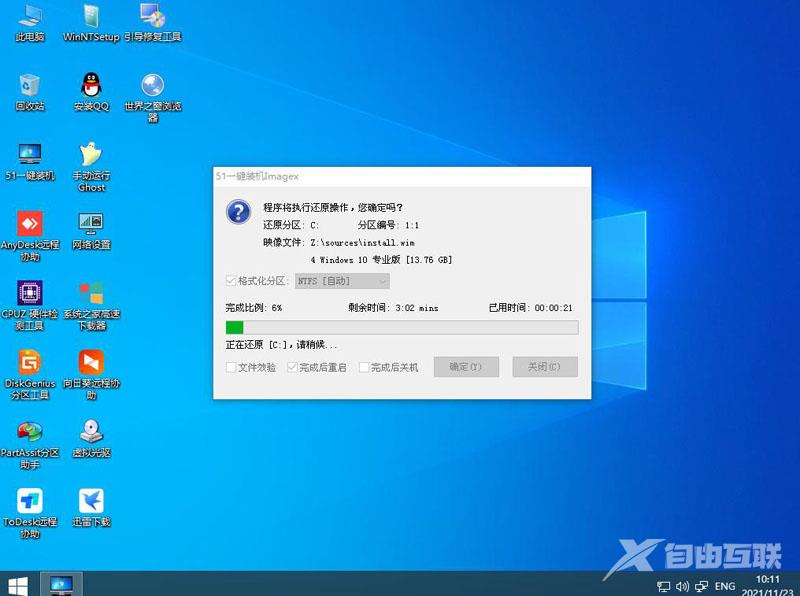Click the 已用时间: 00:00:21 text
Image resolution: width=800 pixels, height=596 pixels.
[x=531, y=308]
